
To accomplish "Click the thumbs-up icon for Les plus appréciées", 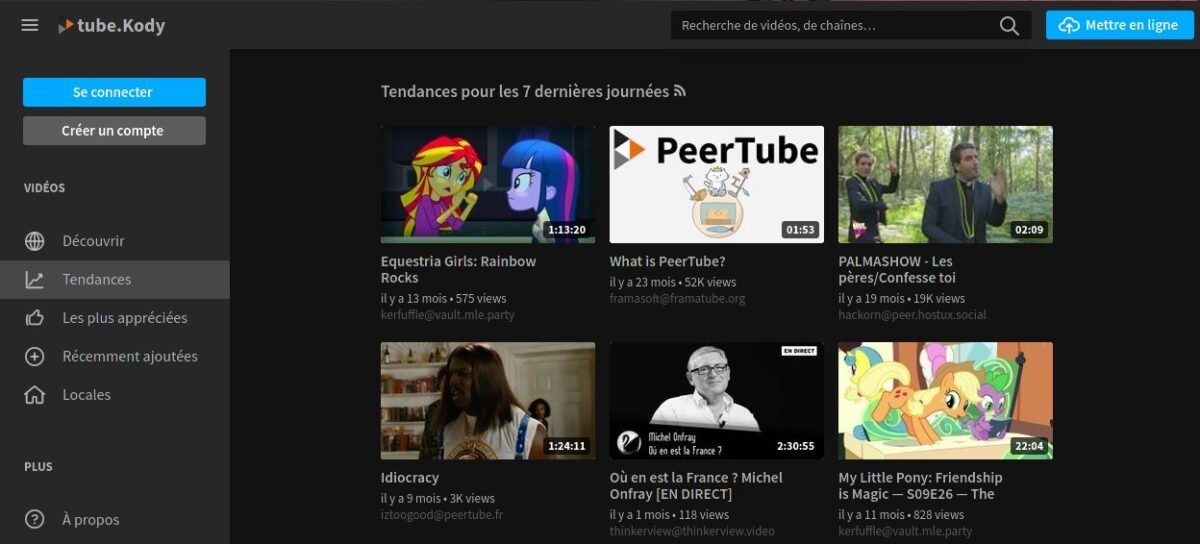I will coord(35,318).
